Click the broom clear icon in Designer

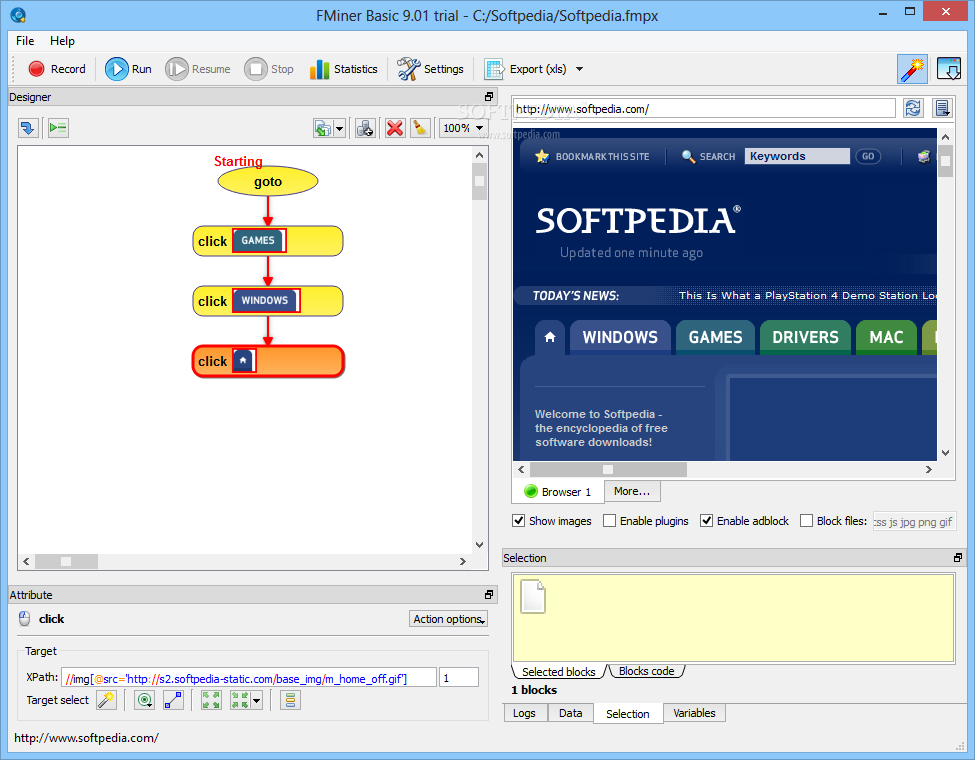pos(420,129)
